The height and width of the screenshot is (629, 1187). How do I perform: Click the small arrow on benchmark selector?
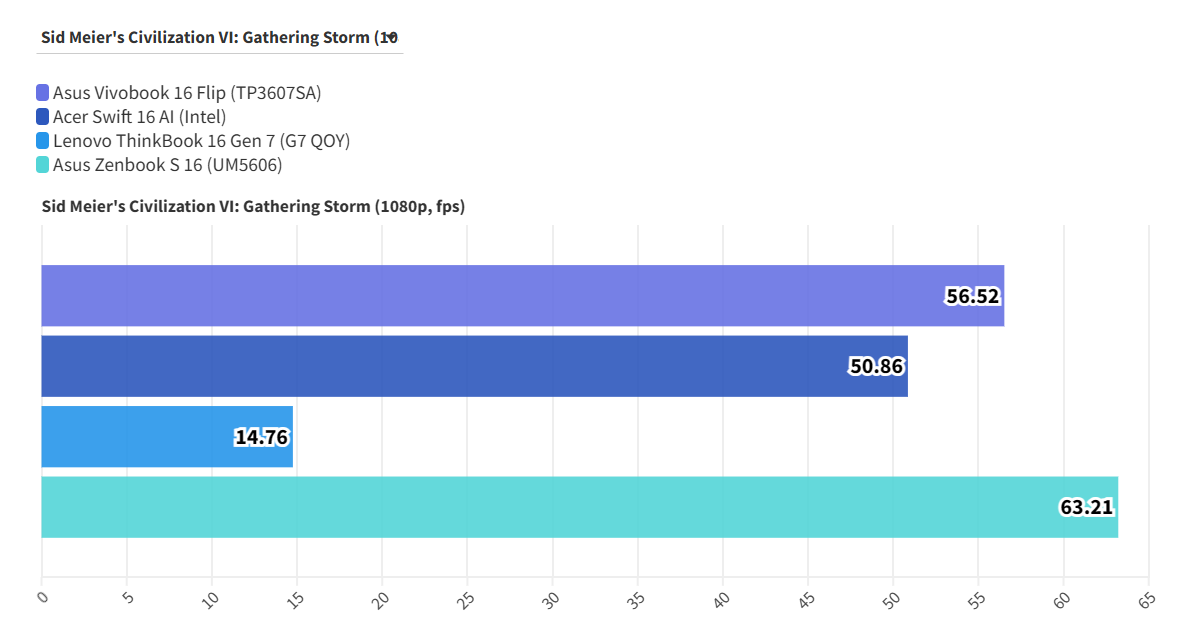(392, 37)
